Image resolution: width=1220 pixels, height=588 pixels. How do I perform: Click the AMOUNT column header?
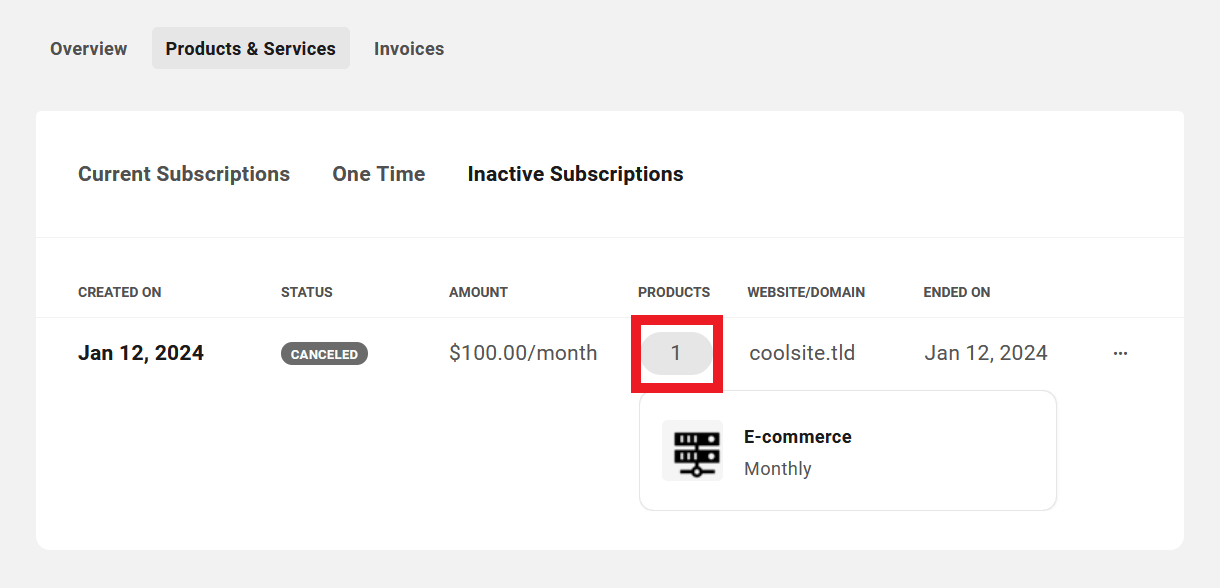click(x=478, y=292)
